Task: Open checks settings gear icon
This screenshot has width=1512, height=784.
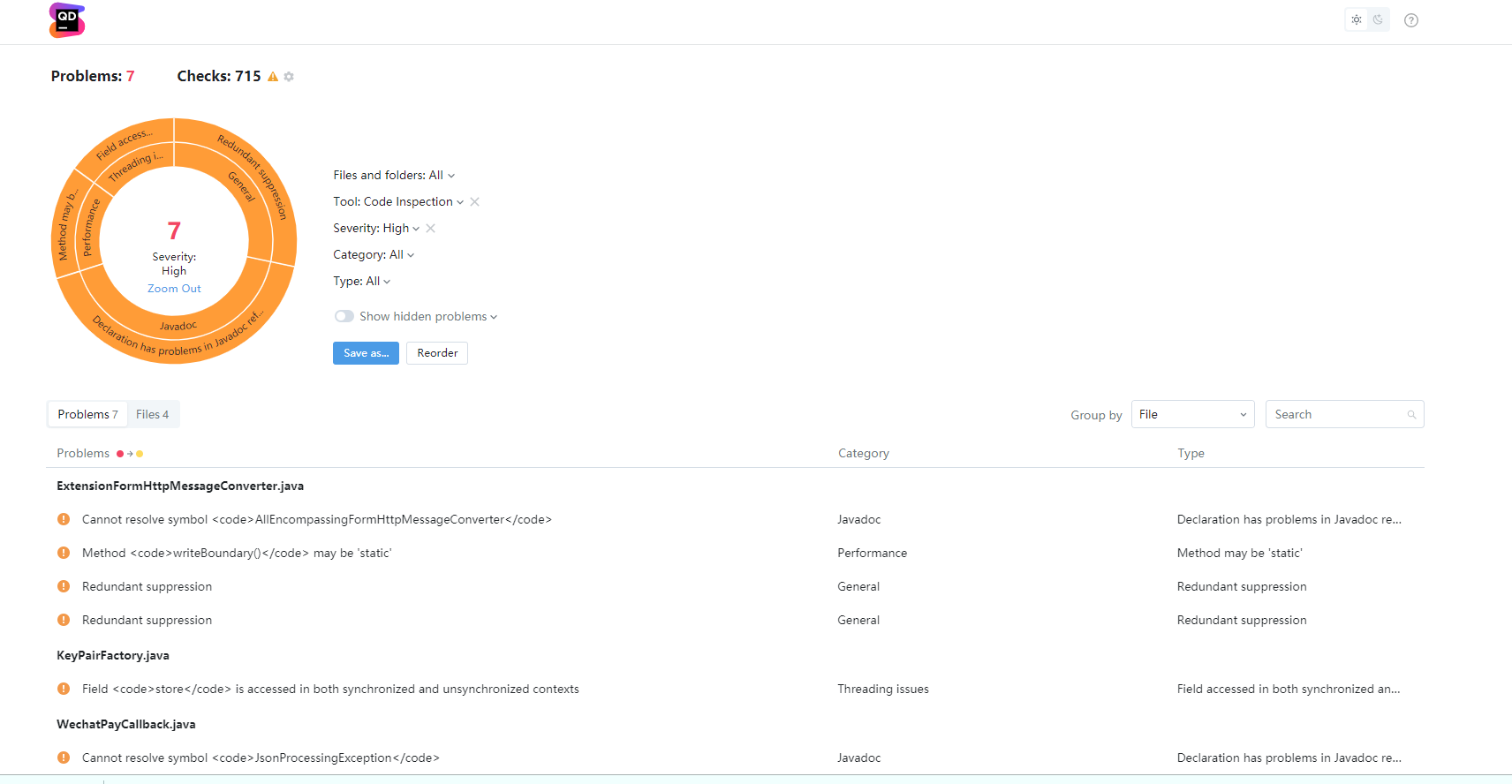Action: (x=289, y=77)
